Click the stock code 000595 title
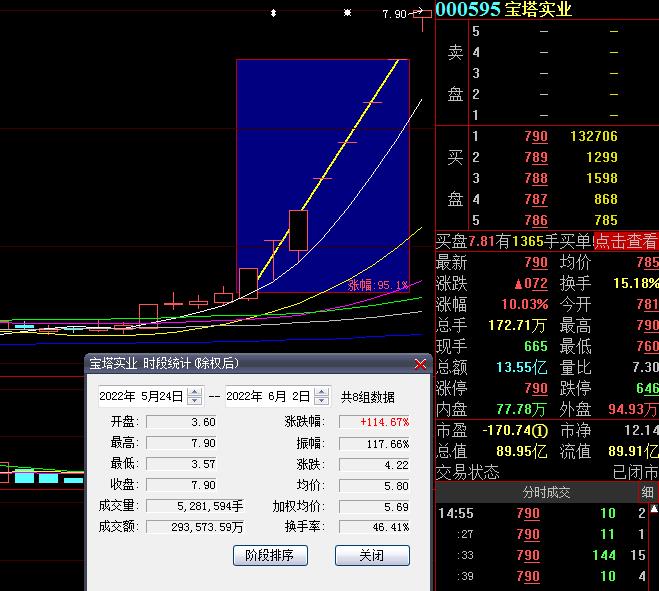This screenshot has height=591, width=659. coord(467,9)
